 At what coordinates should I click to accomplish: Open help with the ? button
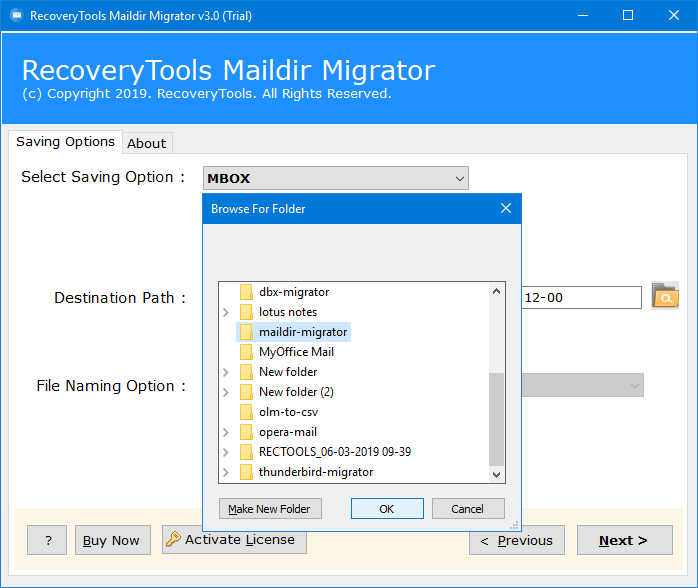[x=47, y=540]
